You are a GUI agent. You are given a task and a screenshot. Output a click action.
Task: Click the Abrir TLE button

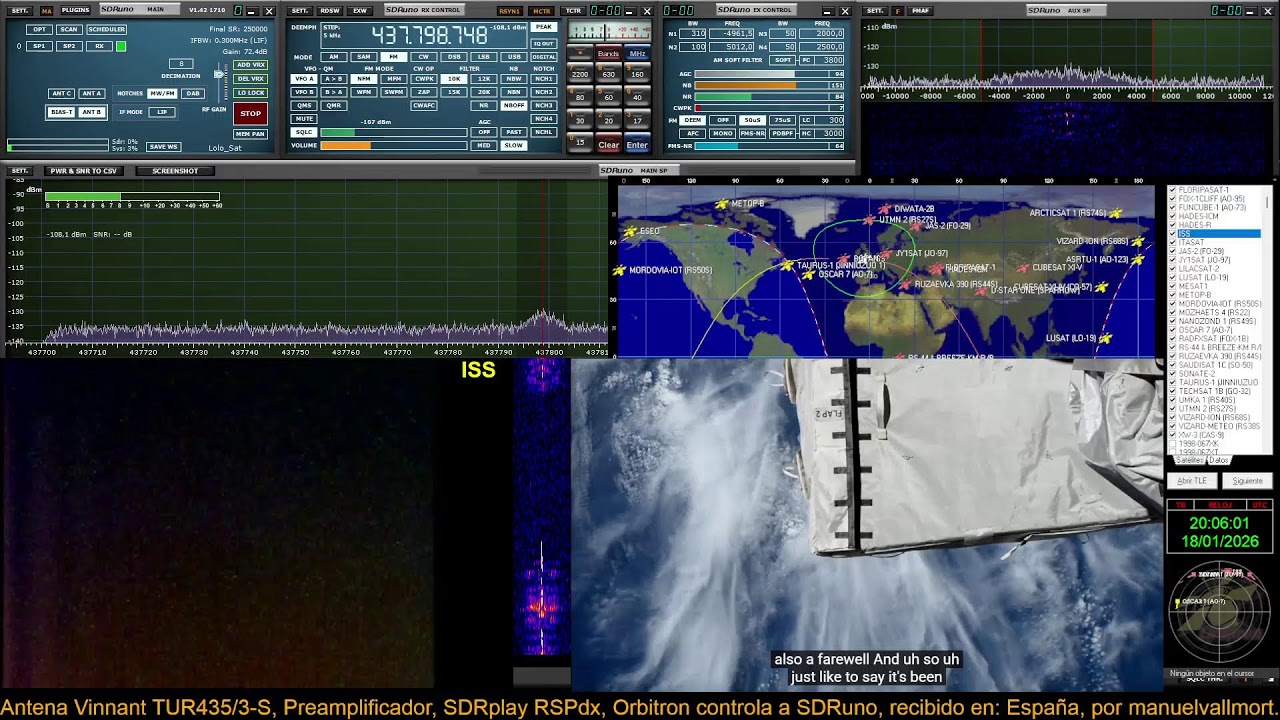coord(1192,481)
